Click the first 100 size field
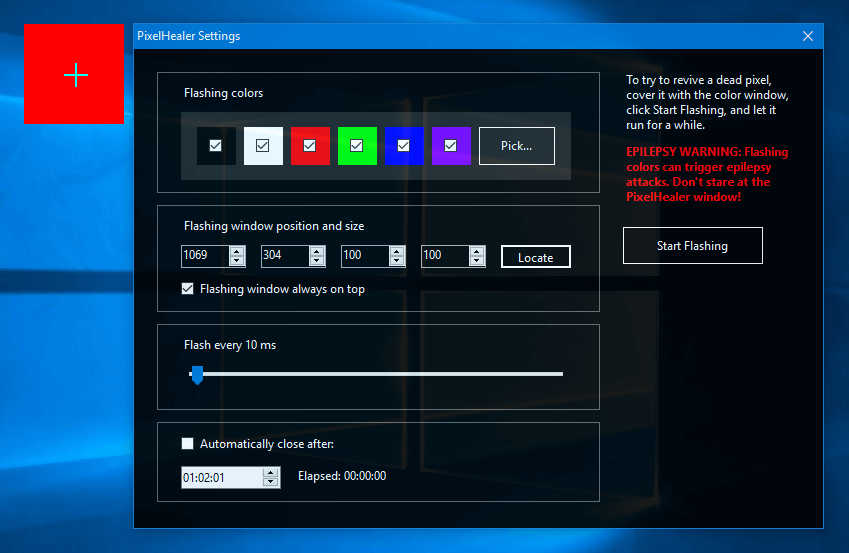The image size is (849, 553). (365, 256)
